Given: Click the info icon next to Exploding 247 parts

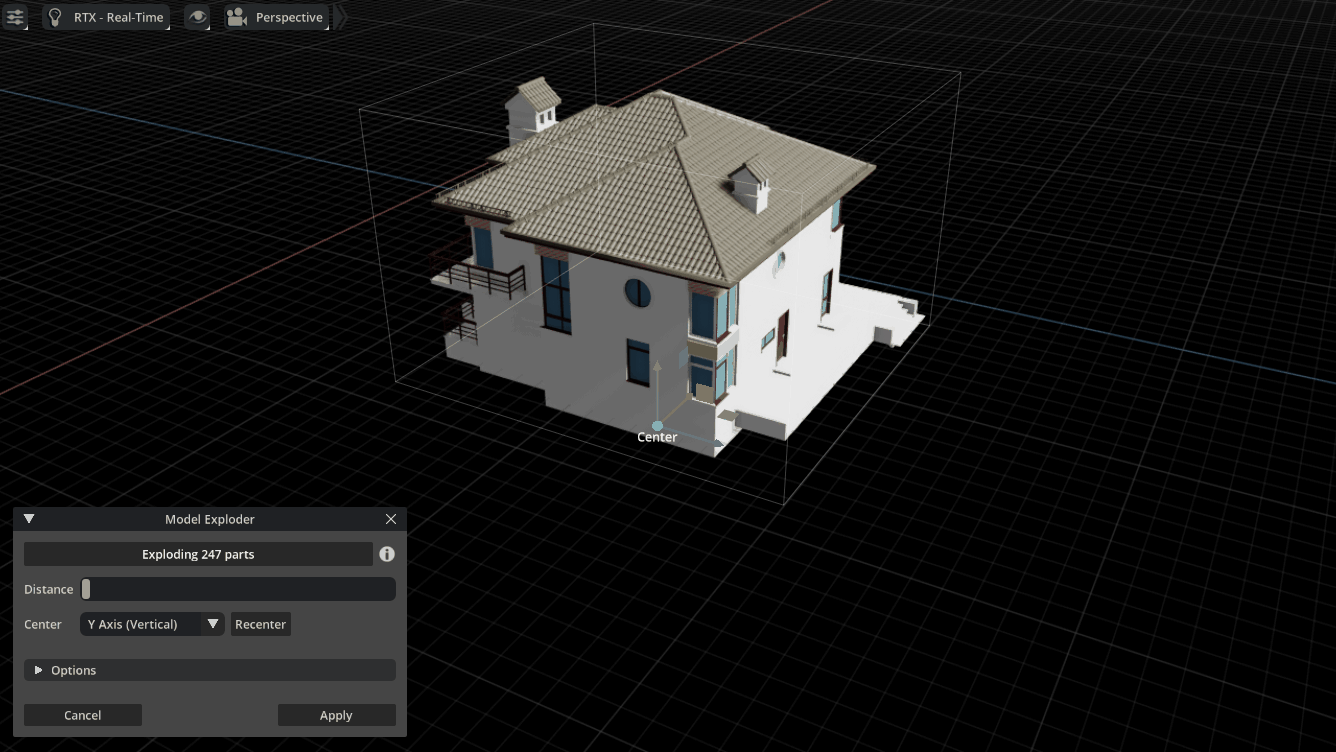Looking at the screenshot, I should 387,553.
